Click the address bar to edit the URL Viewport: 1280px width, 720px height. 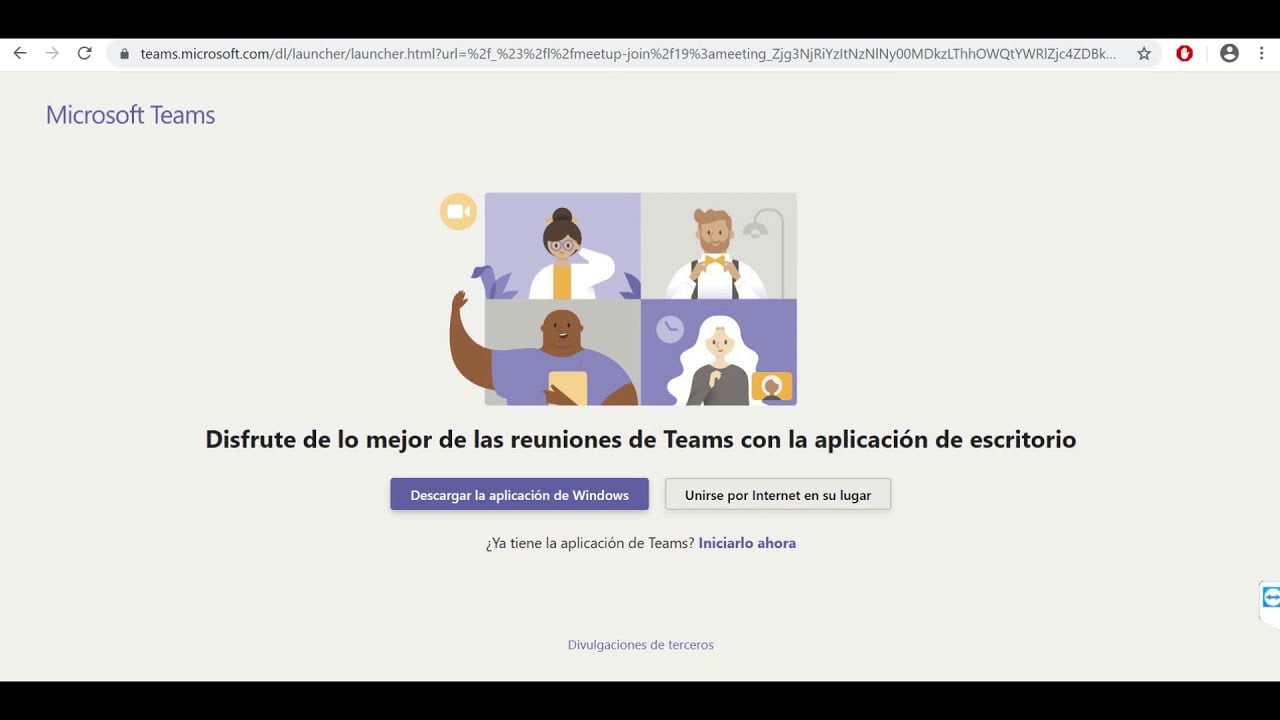pyautogui.click(x=600, y=54)
